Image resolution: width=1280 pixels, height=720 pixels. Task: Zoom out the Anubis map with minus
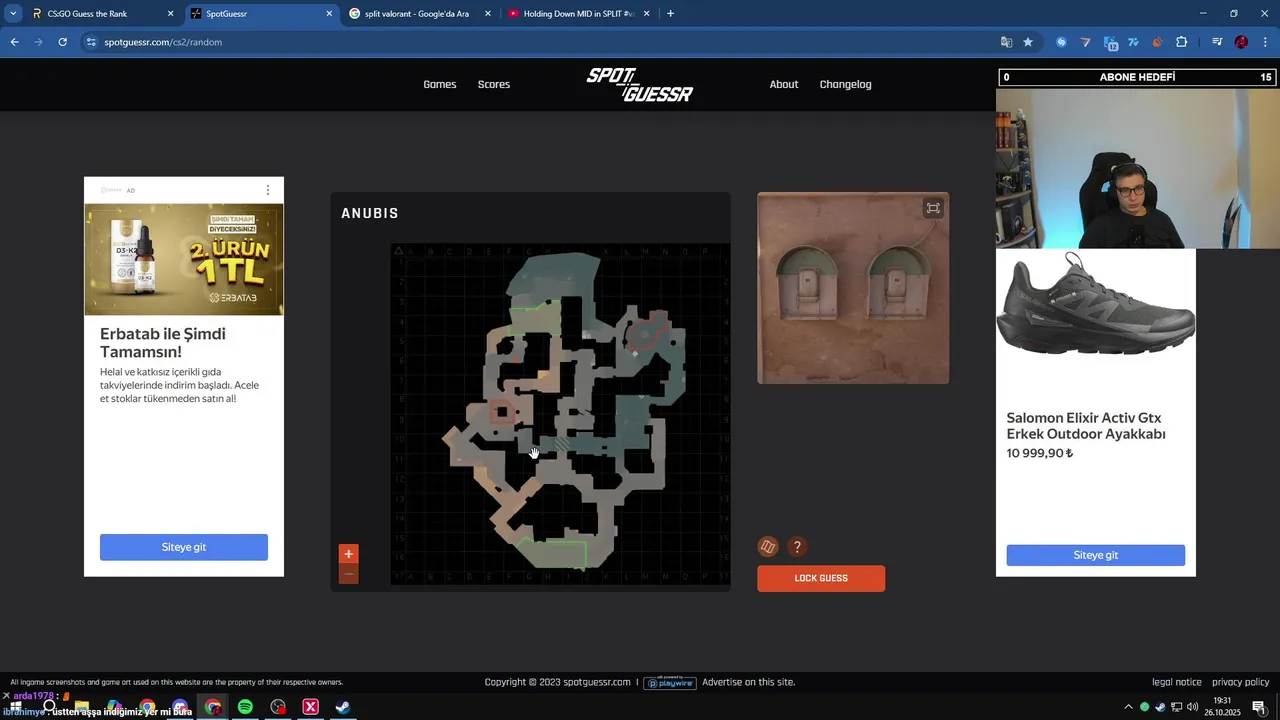348,574
